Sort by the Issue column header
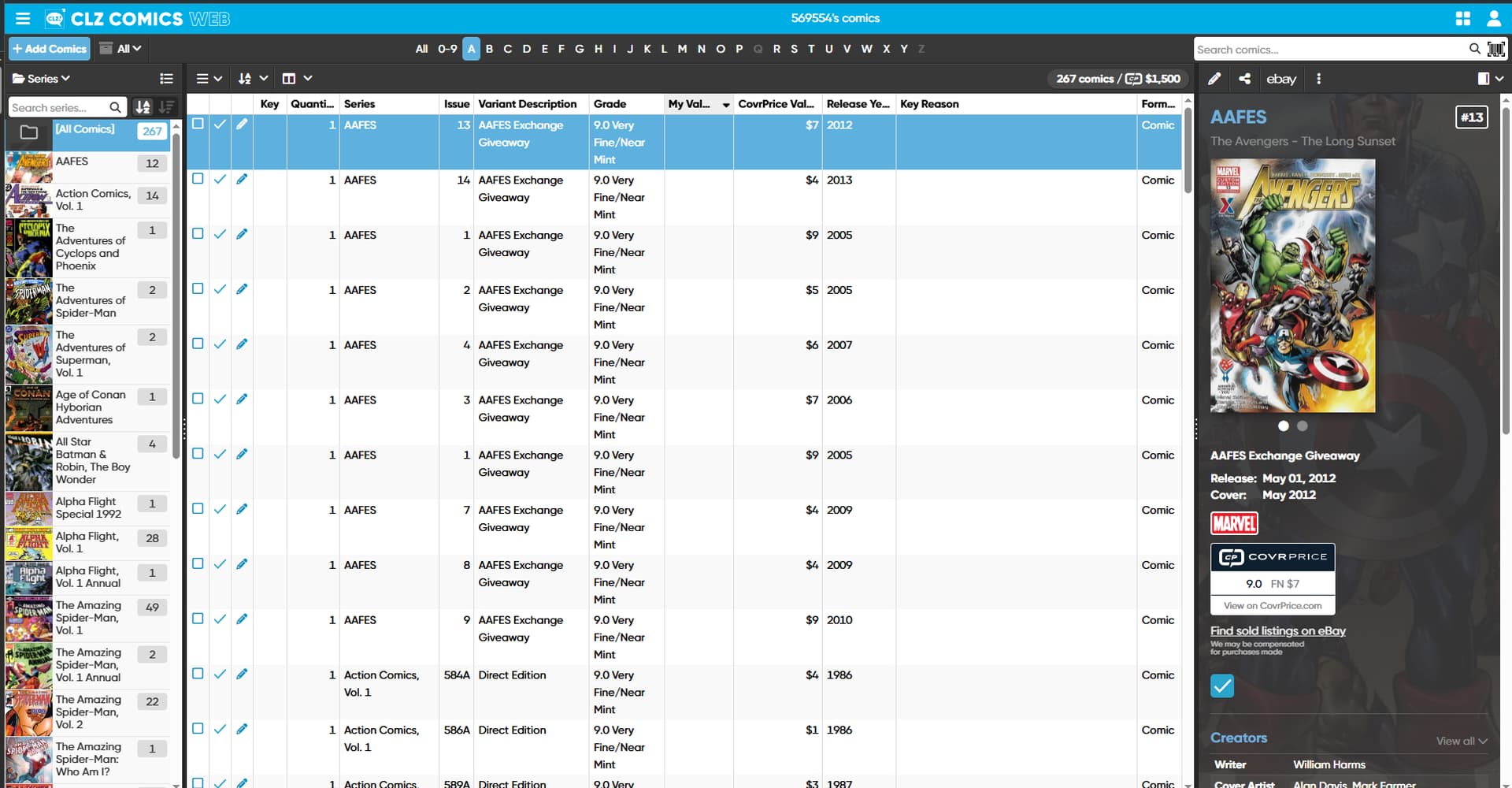The image size is (1512, 788). [456, 104]
